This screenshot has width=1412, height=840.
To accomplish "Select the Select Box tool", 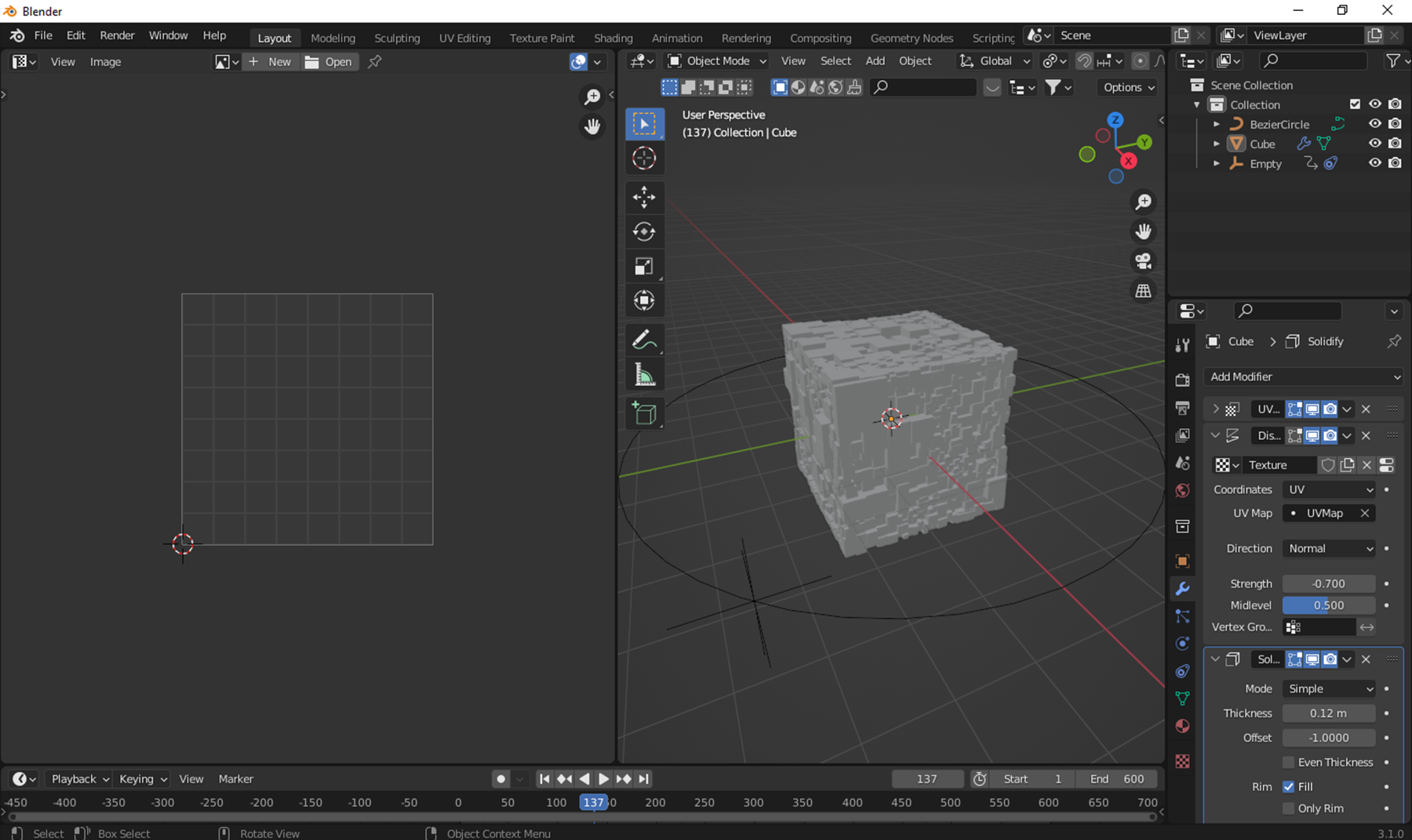I will [644, 124].
